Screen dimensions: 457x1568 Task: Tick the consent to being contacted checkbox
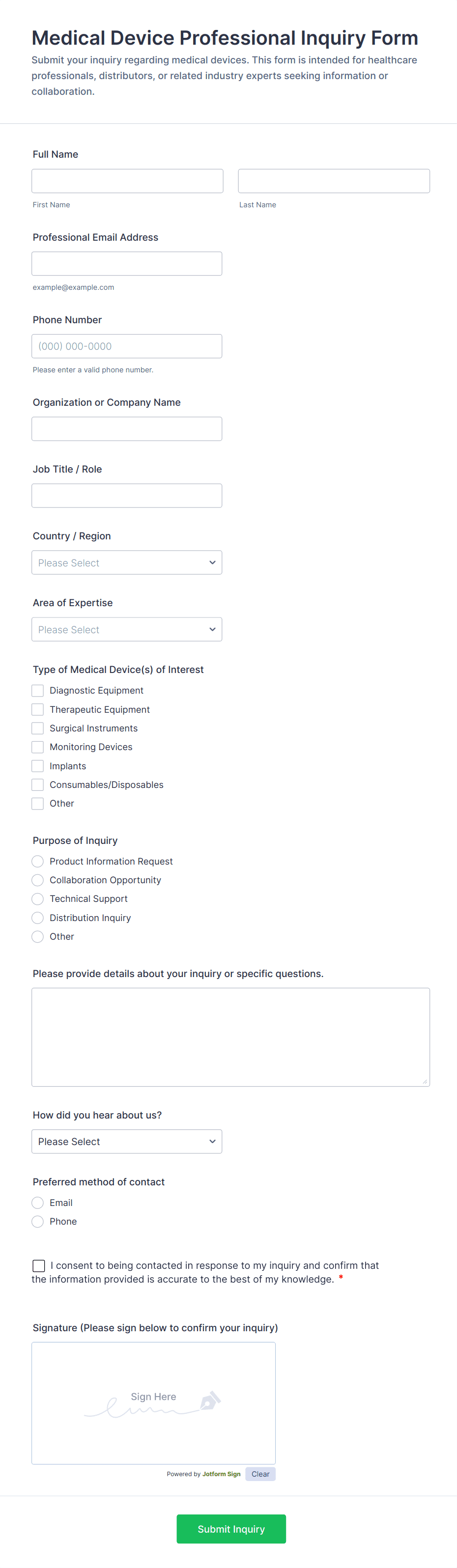click(x=39, y=1265)
